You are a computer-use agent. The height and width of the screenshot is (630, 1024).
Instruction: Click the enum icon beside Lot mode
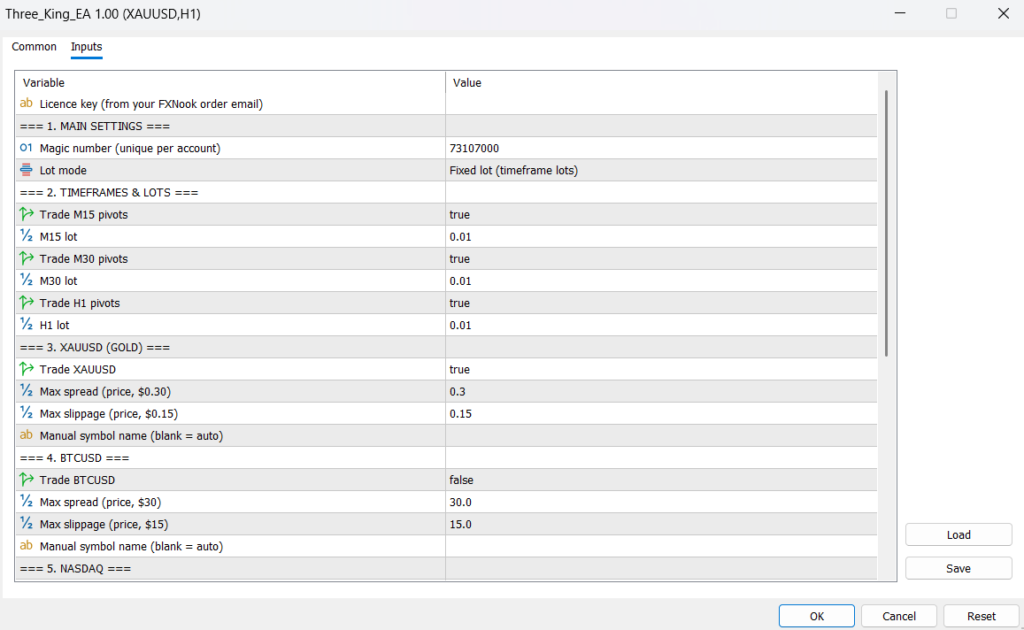26,170
